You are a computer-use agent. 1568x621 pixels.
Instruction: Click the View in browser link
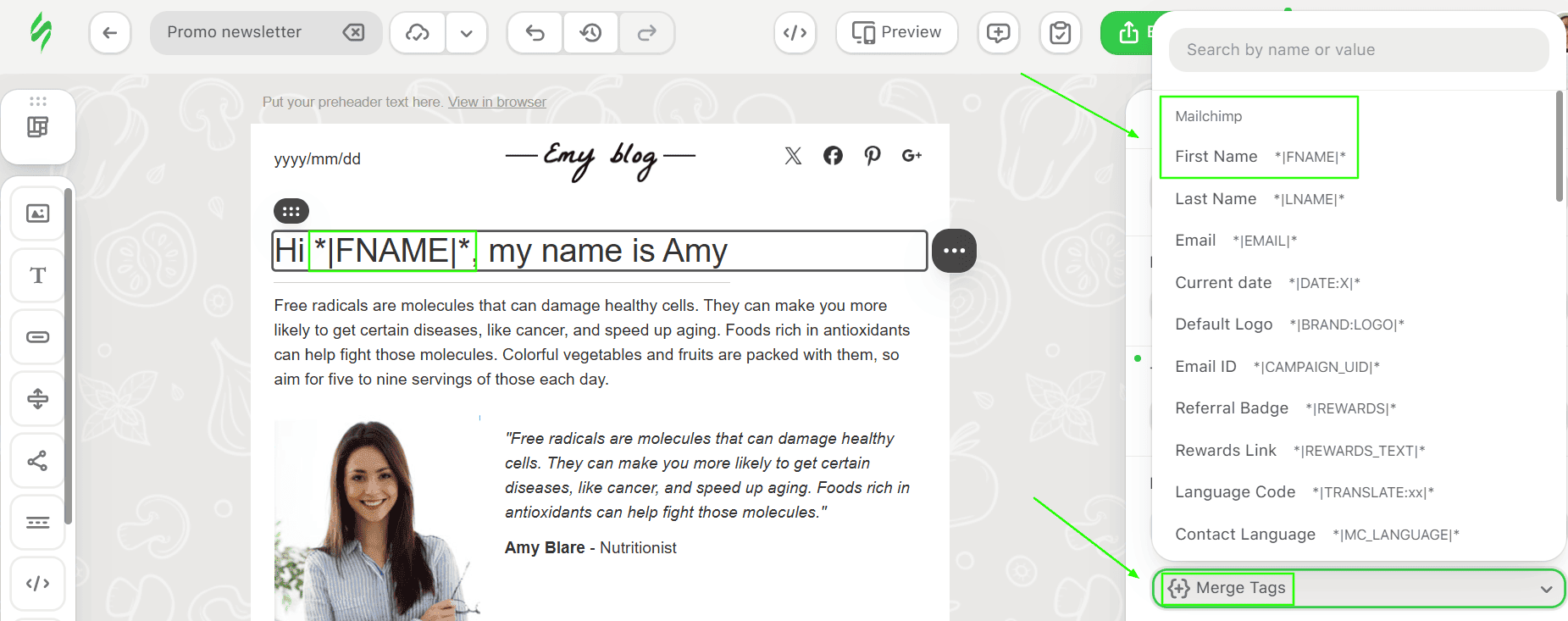pos(497,102)
